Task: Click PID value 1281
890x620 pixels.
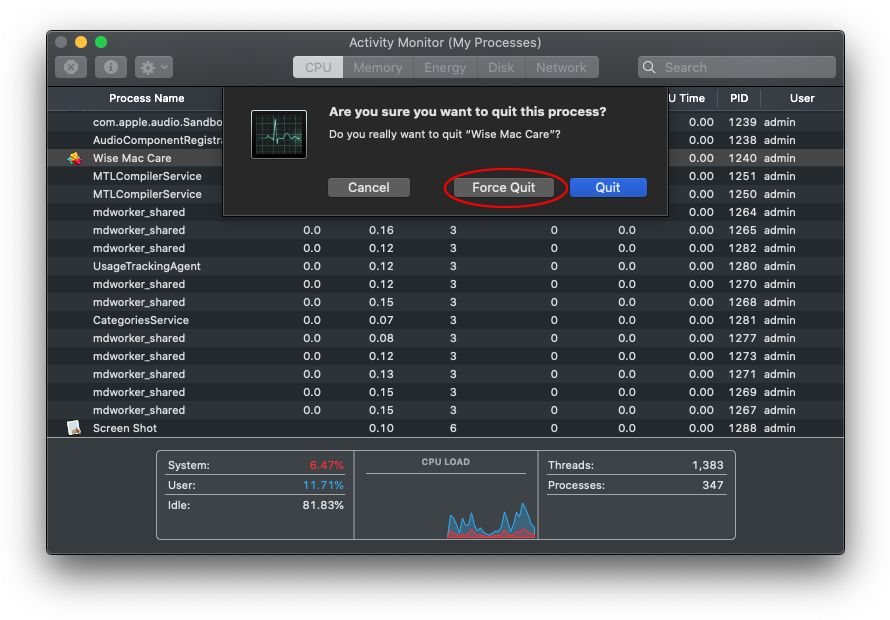Action: (742, 320)
